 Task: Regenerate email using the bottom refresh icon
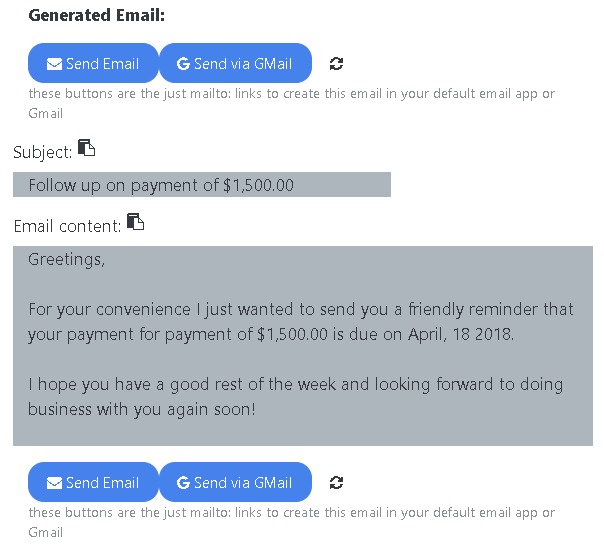tap(336, 483)
